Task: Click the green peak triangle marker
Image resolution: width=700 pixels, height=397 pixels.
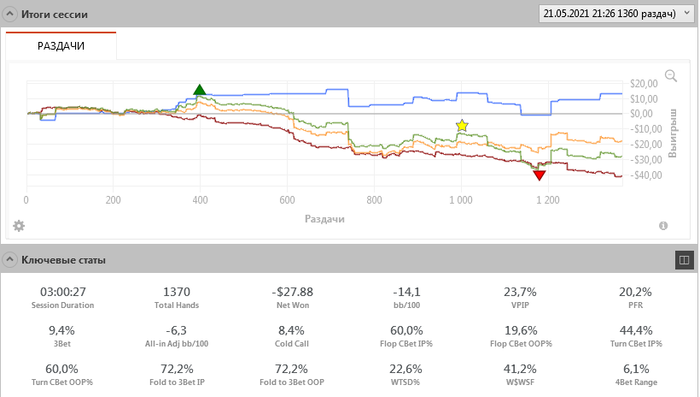Action: tap(200, 89)
